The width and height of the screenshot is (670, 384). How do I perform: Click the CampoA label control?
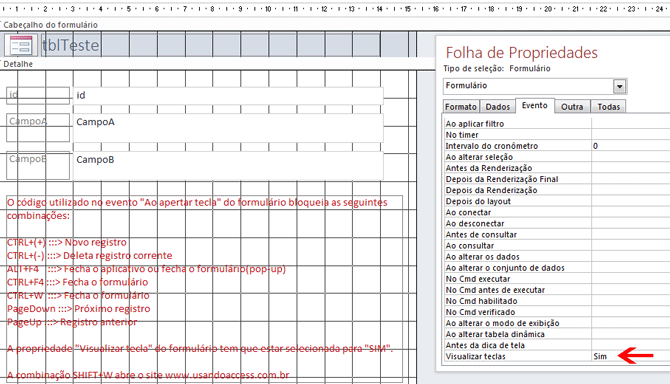38,127
